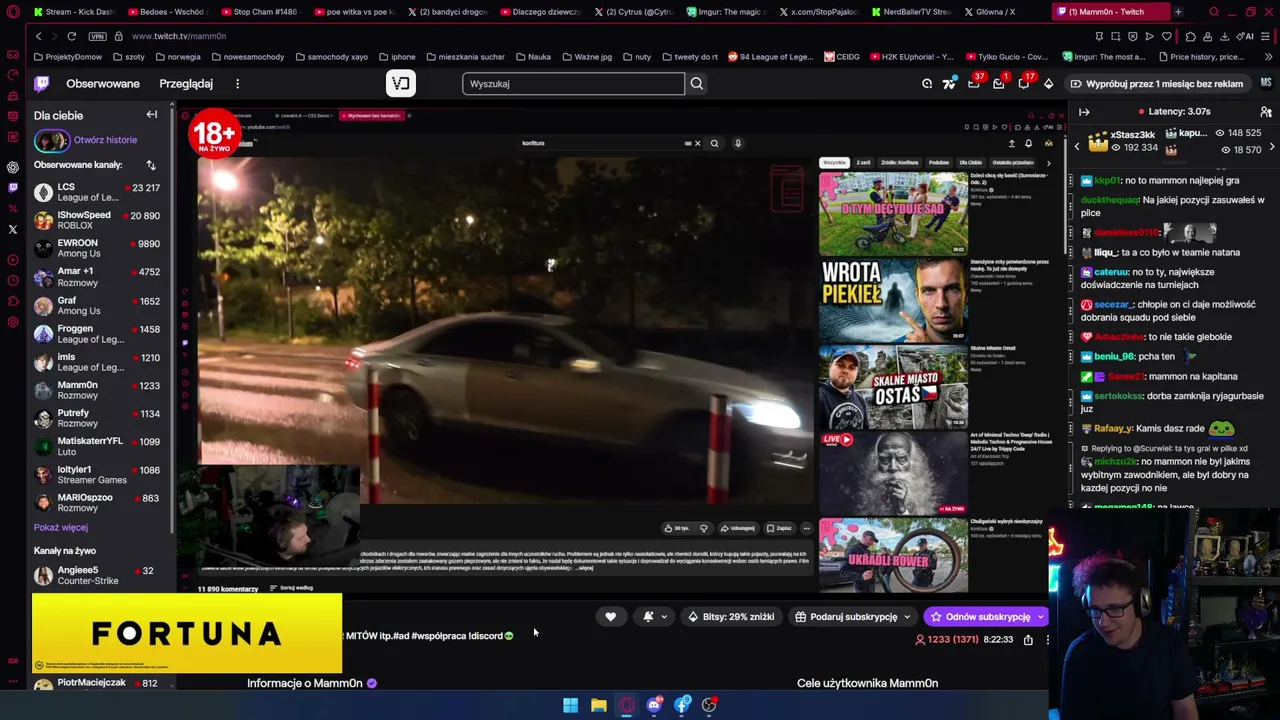Click Pokaż więcej in sidebar
Screen dimensions: 1280x720
click(61, 527)
